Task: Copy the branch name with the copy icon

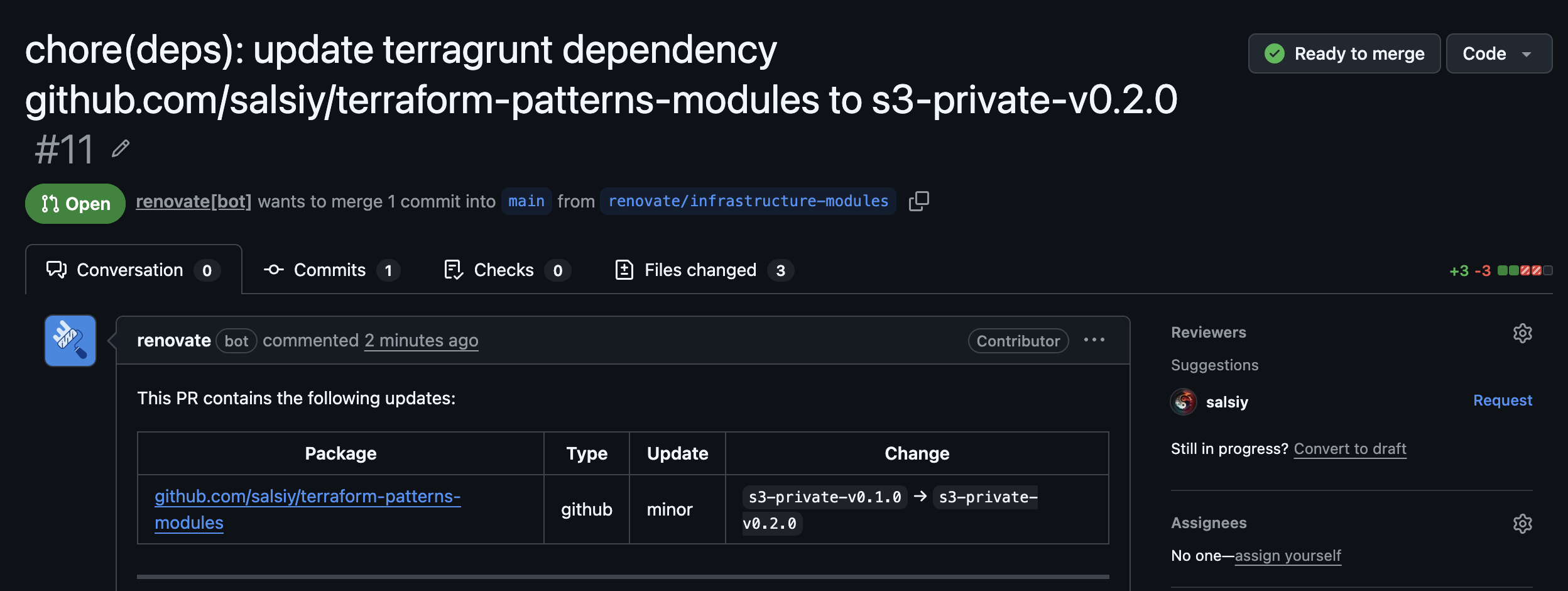Action: [x=919, y=201]
